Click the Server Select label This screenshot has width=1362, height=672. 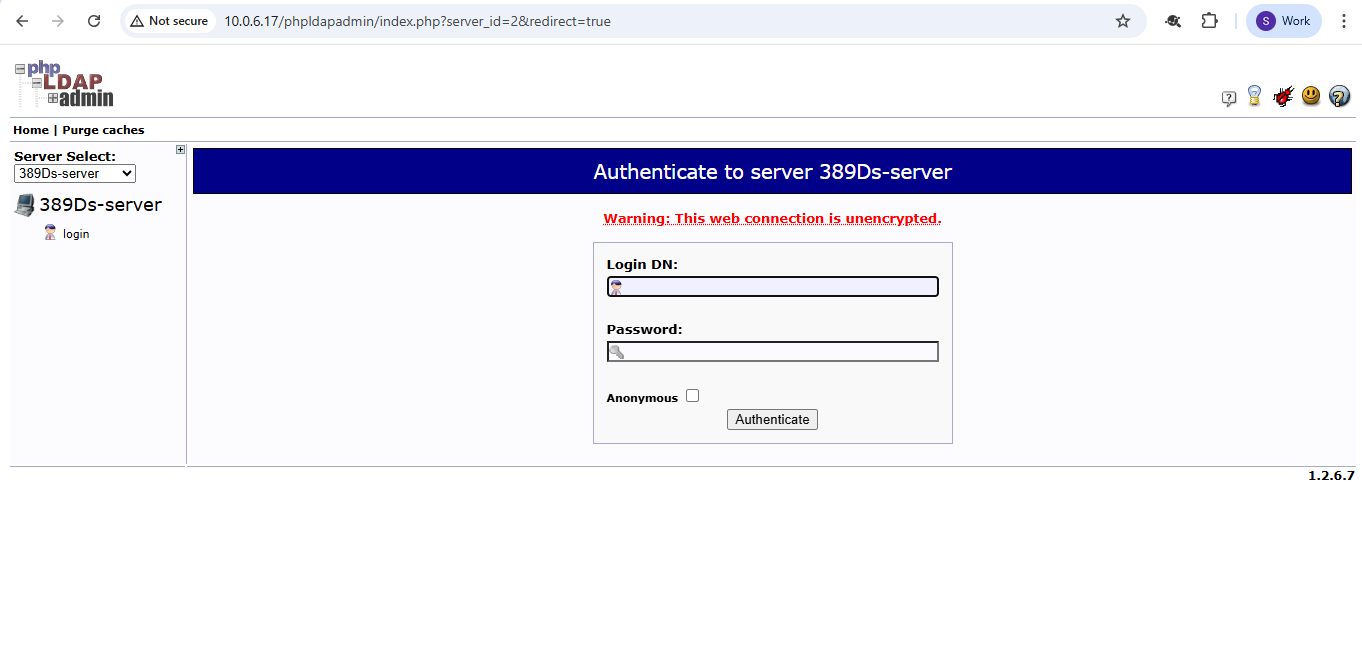point(65,156)
